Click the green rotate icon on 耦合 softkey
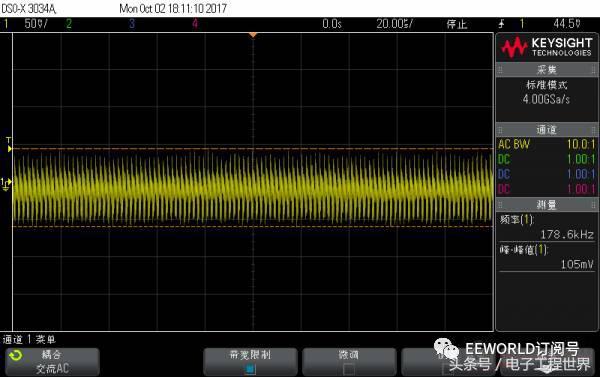The width and height of the screenshot is (600, 377). tap(16, 356)
